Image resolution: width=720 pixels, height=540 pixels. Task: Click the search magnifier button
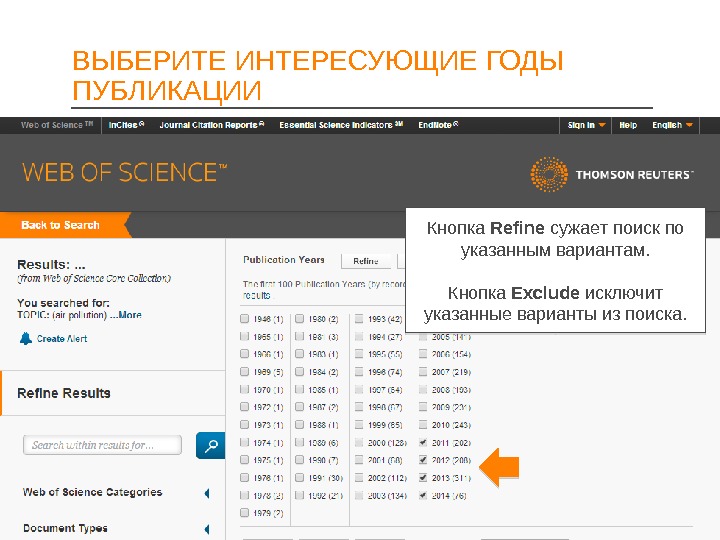(210, 445)
